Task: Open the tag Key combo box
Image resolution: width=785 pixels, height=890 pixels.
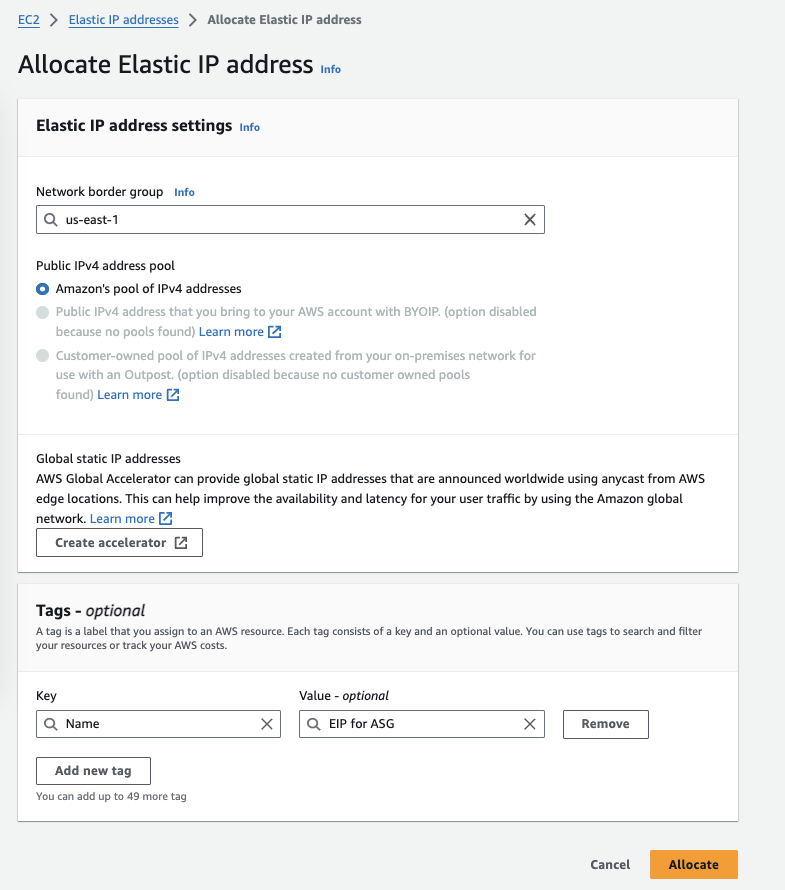Action: tap(158, 724)
